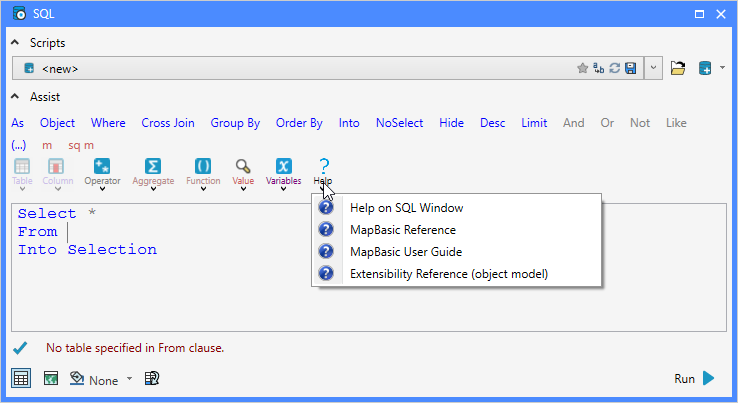Insert the Limit keyword
The height and width of the screenshot is (403, 738).
coord(534,123)
